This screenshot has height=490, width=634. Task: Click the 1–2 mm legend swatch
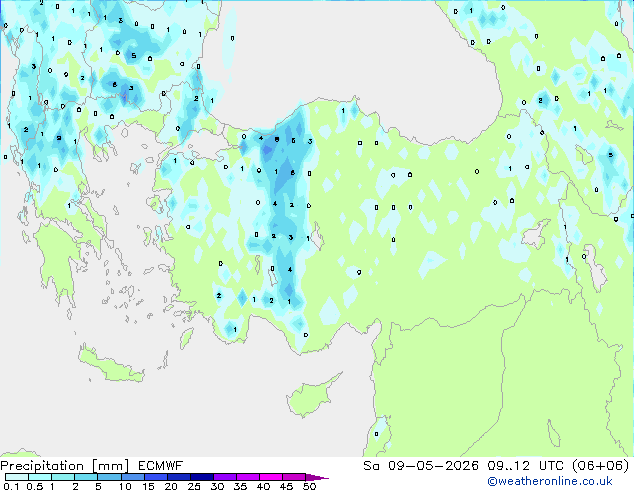tap(63, 477)
